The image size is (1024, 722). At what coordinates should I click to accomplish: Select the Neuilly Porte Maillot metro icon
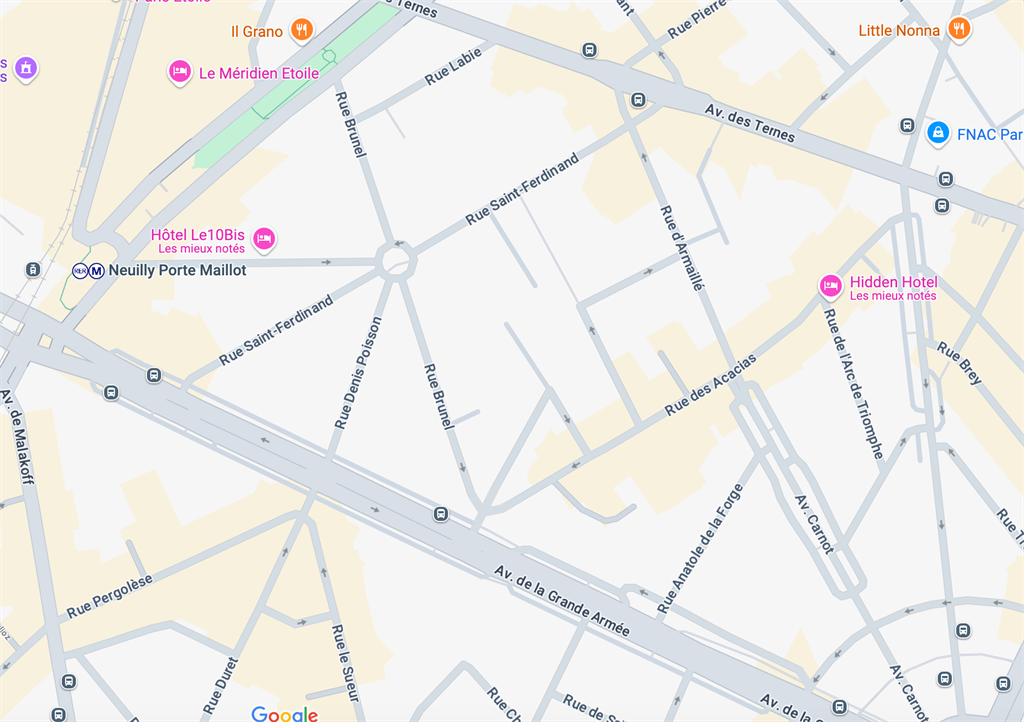[97, 270]
